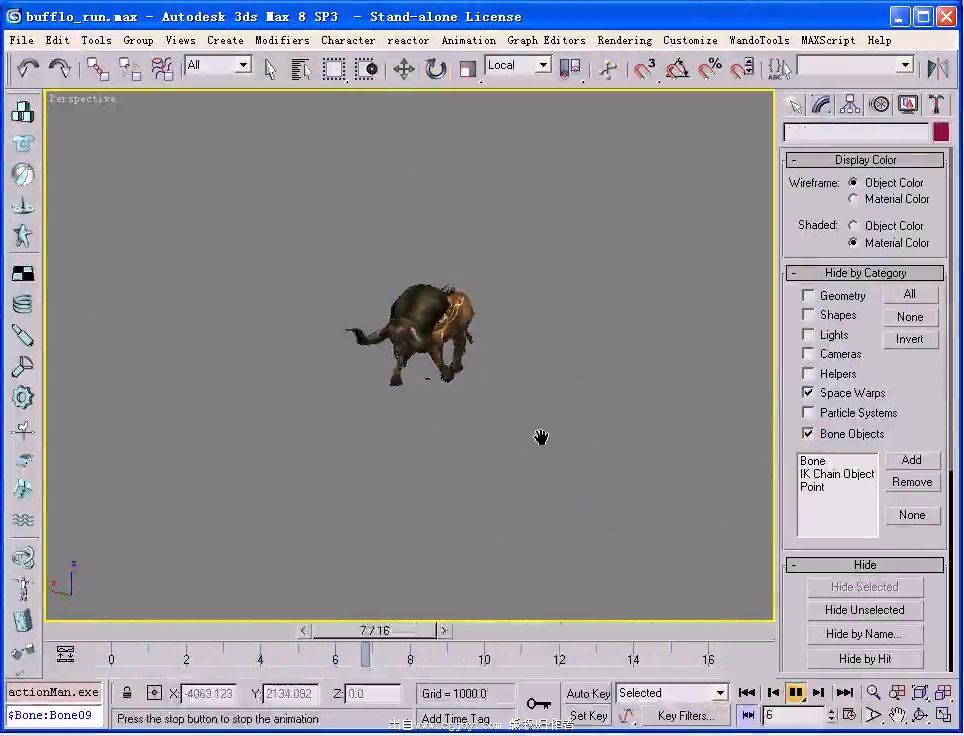Toggle the key mode key icon

(x=539, y=703)
